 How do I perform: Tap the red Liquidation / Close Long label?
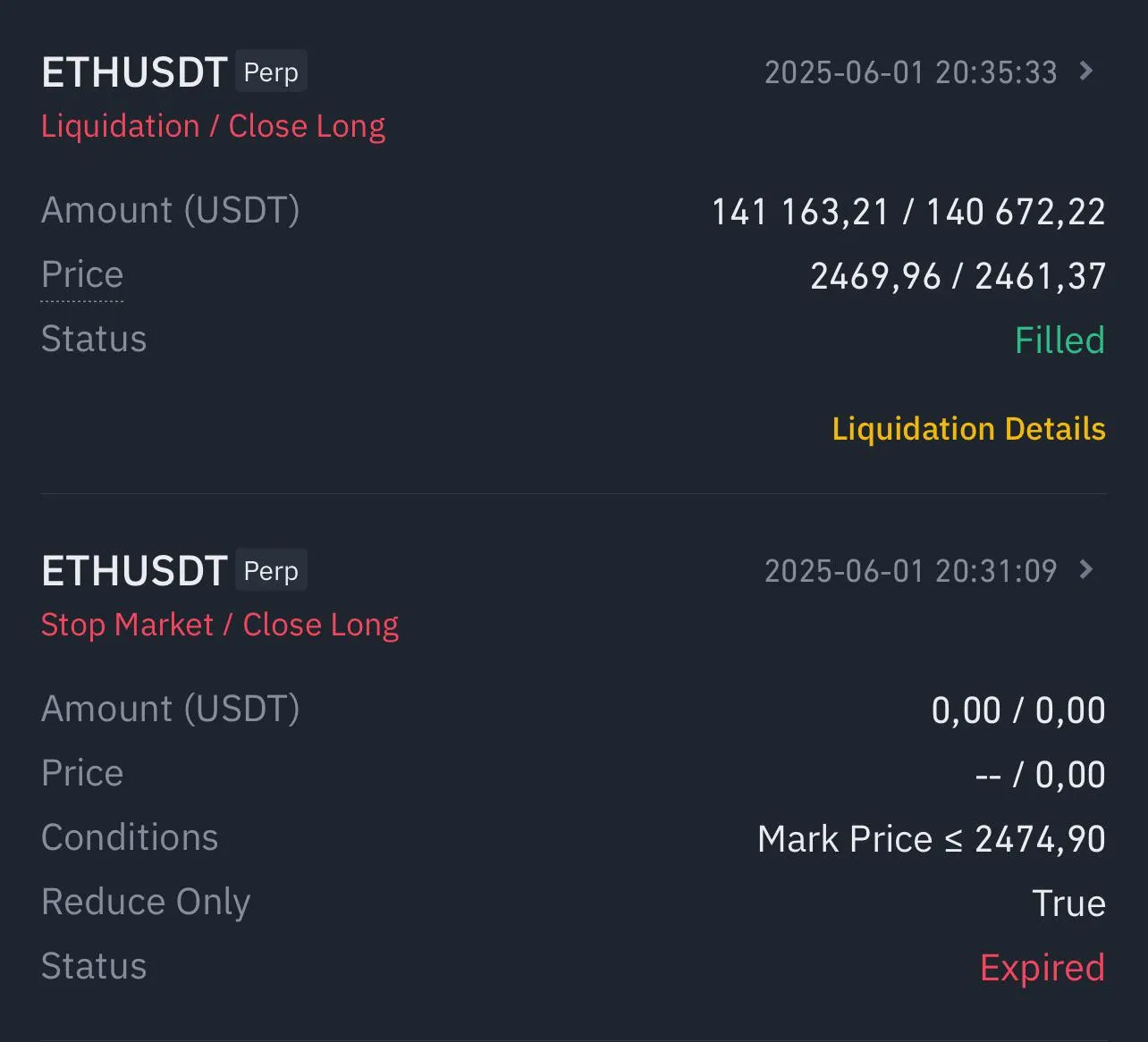tap(213, 126)
